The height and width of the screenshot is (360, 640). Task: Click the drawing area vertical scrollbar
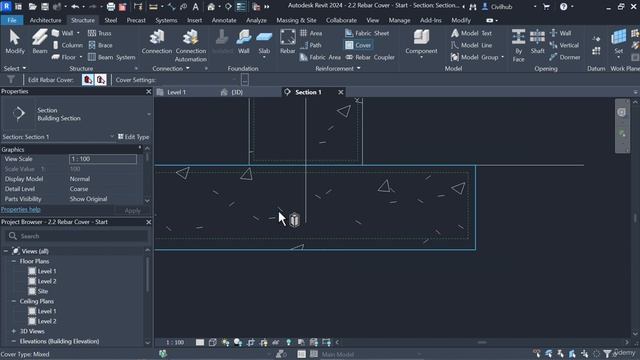pos(636,218)
